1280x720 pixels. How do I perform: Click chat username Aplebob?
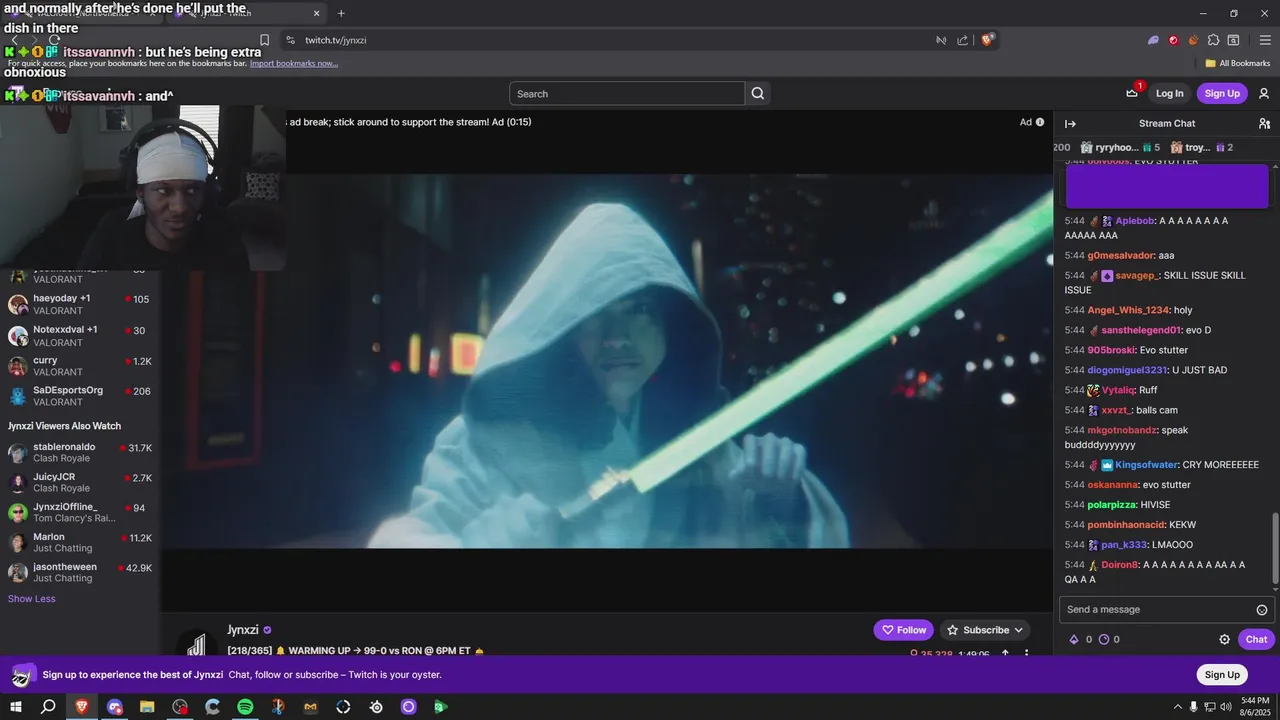[x=1134, y=221]
